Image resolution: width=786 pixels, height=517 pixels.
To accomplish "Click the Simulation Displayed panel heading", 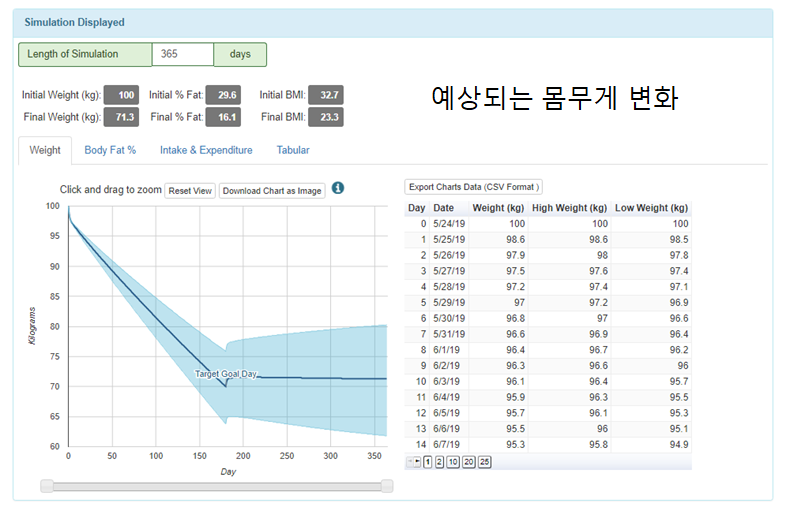I will point(75,22).
